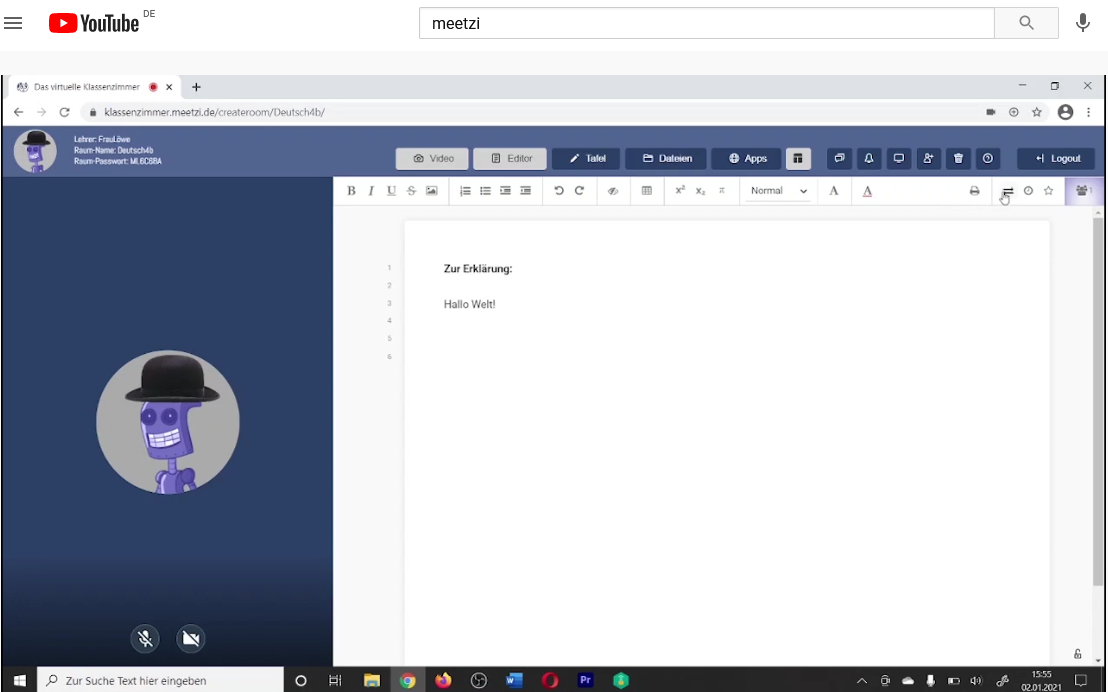The width and height of the screenshot is (1108, 692).
Task: Click the YouTube search field
Action: [x=706, y=23]
